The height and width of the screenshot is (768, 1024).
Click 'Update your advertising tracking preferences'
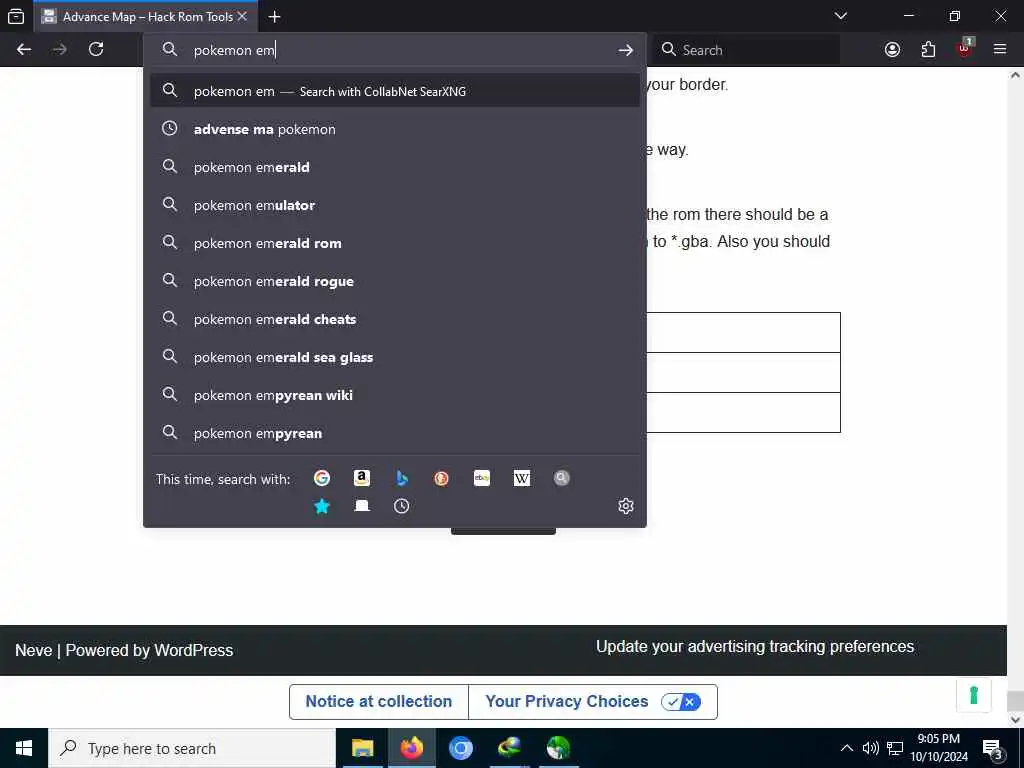point(755,647)
